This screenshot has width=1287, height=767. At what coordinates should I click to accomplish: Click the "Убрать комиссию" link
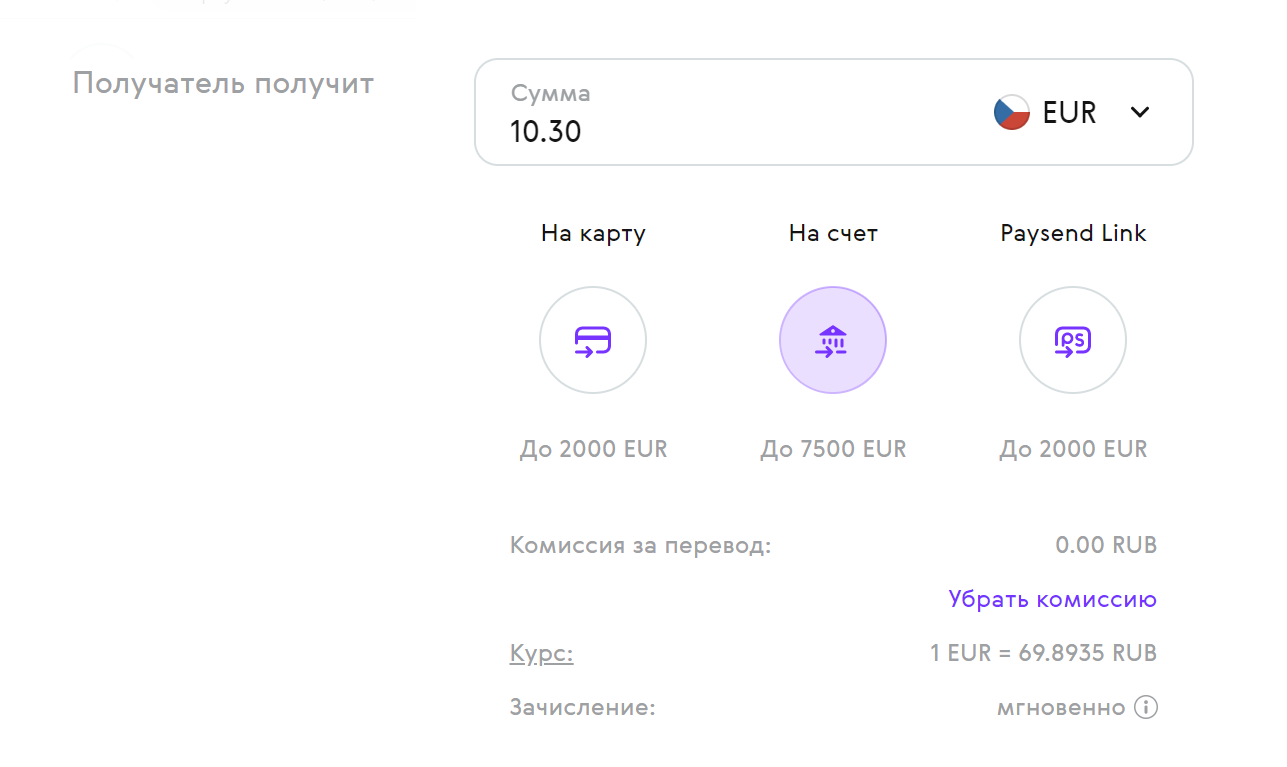pyautogui.click(x=1052, y=599)
